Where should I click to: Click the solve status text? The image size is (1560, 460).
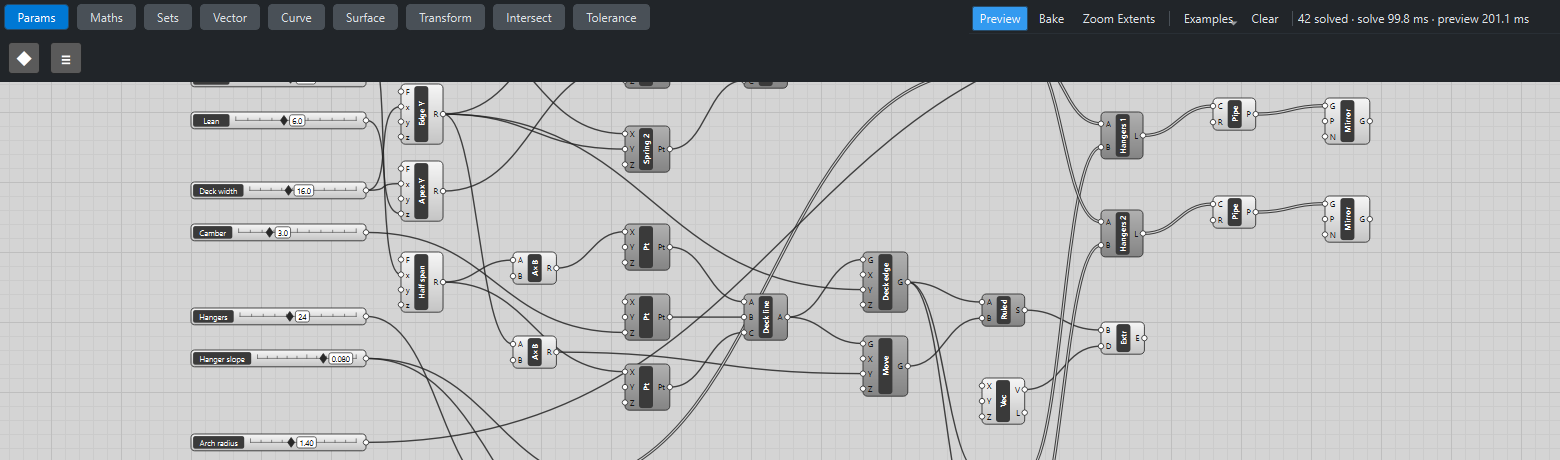coord(1413,19)
